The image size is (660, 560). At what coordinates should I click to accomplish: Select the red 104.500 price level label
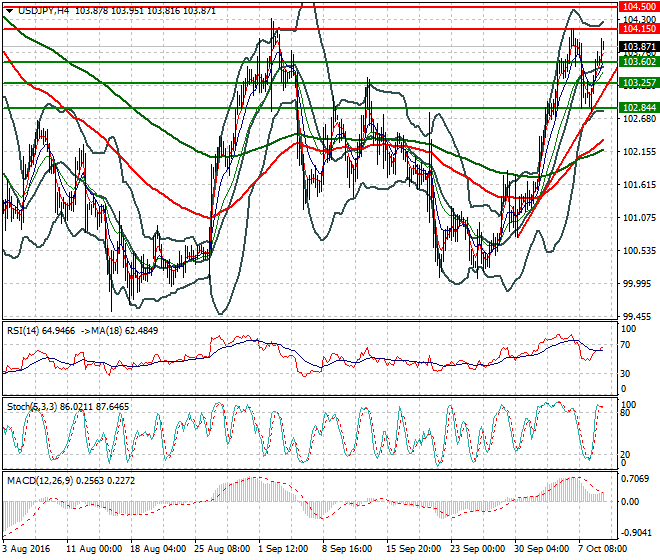[x=639, y=7]
